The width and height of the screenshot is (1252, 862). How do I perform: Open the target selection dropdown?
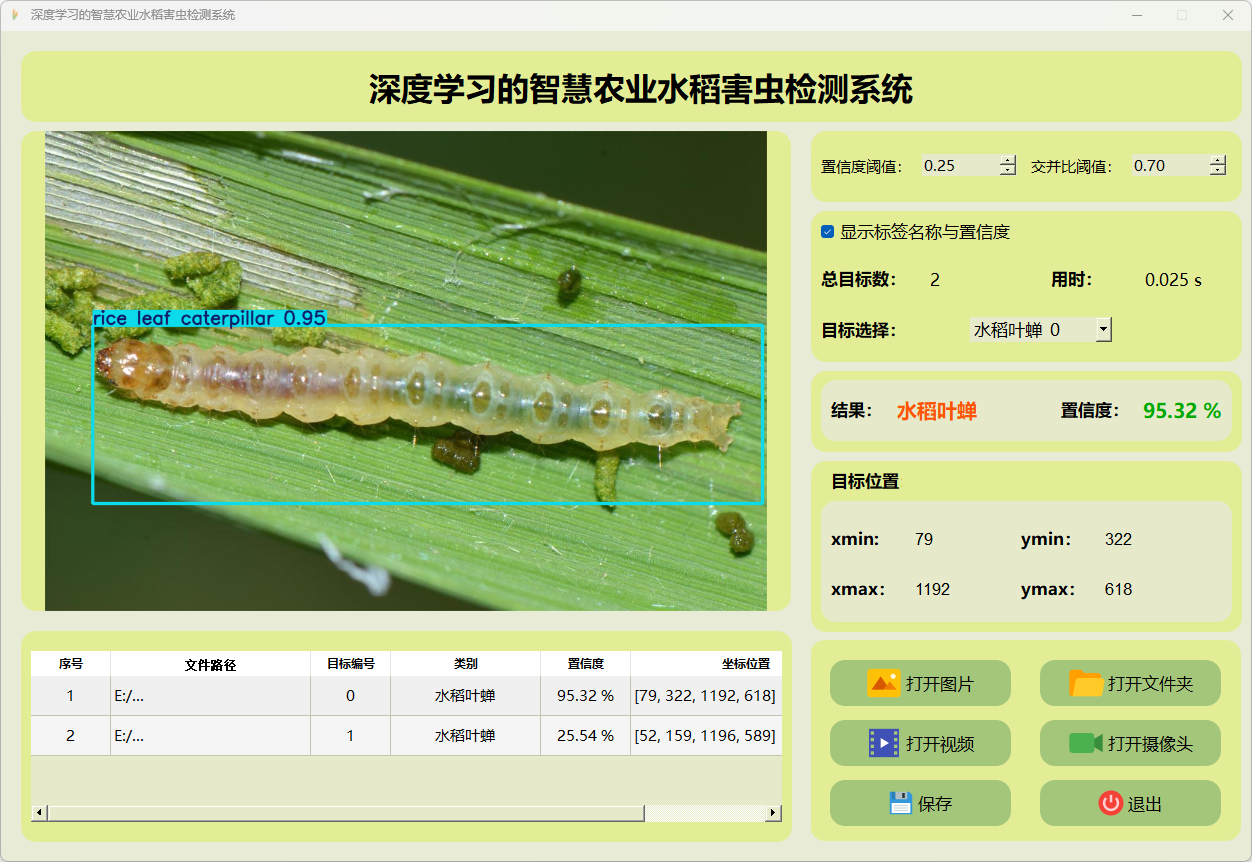1103,329
